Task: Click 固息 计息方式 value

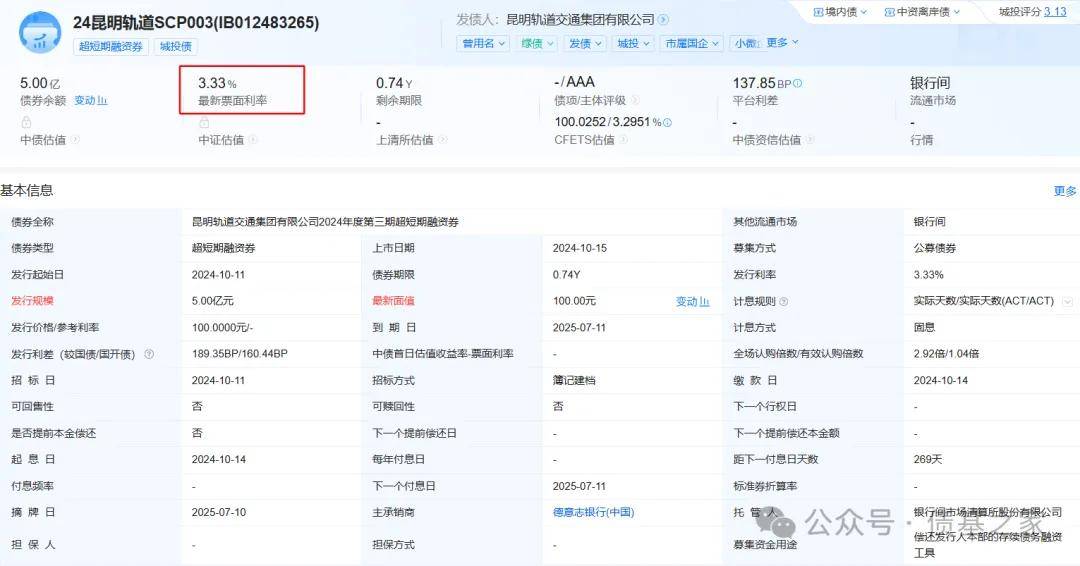Action: pyautogui.click(x=924, y=328)
